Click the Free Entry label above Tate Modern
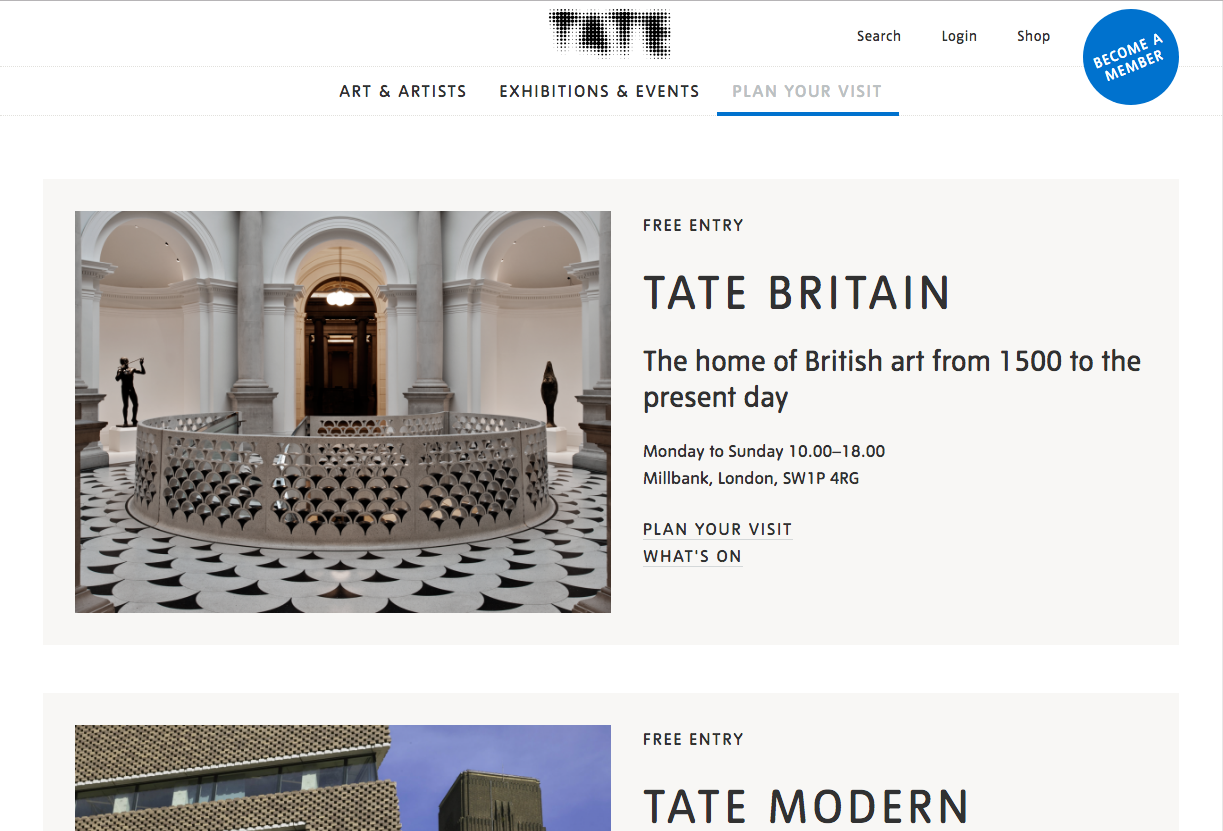The width and height of the screenshot is (1223, 831). 693,739
